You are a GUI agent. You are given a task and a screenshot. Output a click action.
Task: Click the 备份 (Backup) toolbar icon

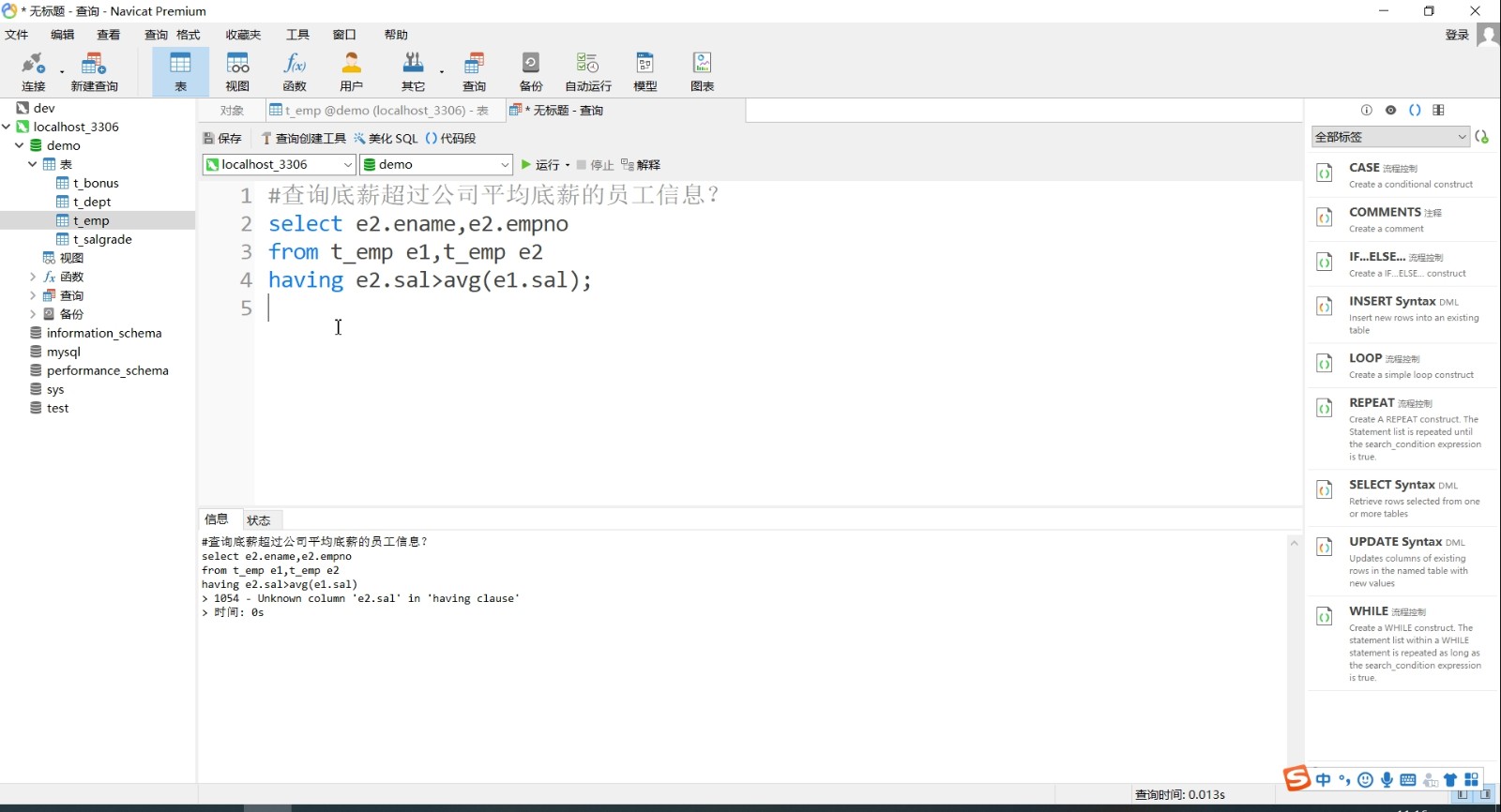click(531, 72)
